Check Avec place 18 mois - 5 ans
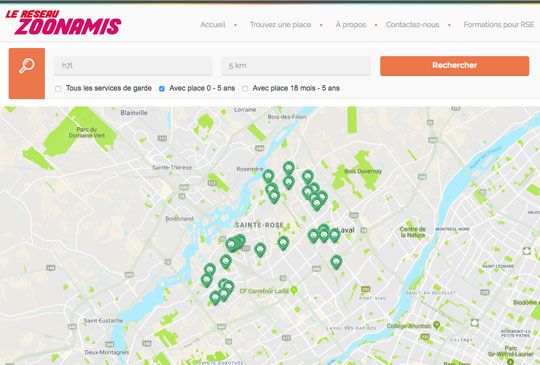 tap(245, 89)
